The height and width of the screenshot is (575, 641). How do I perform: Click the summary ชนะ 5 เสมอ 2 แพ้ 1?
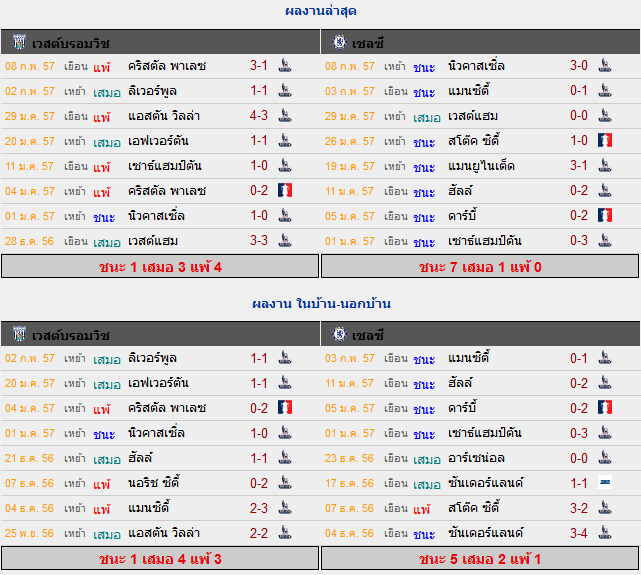(480, 559)
